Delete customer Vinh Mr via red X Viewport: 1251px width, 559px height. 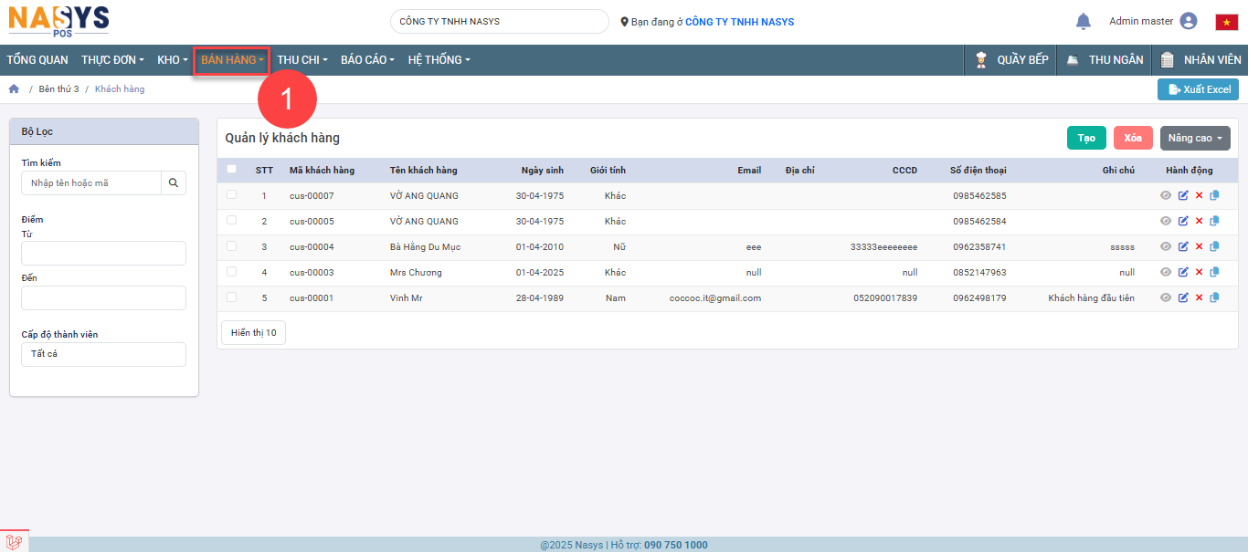1199,298
